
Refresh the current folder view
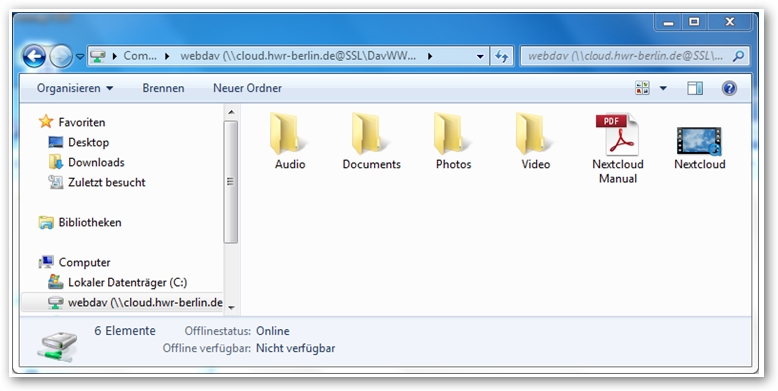click(502, 57)
